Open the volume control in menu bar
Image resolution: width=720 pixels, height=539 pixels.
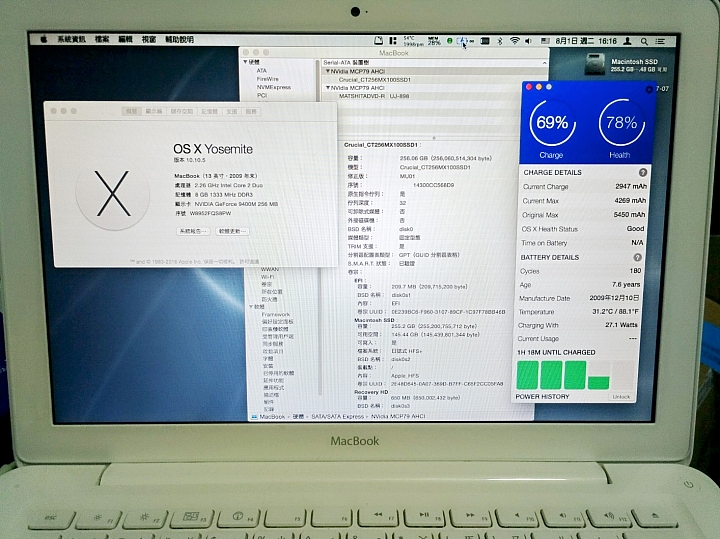click(529, 41)
